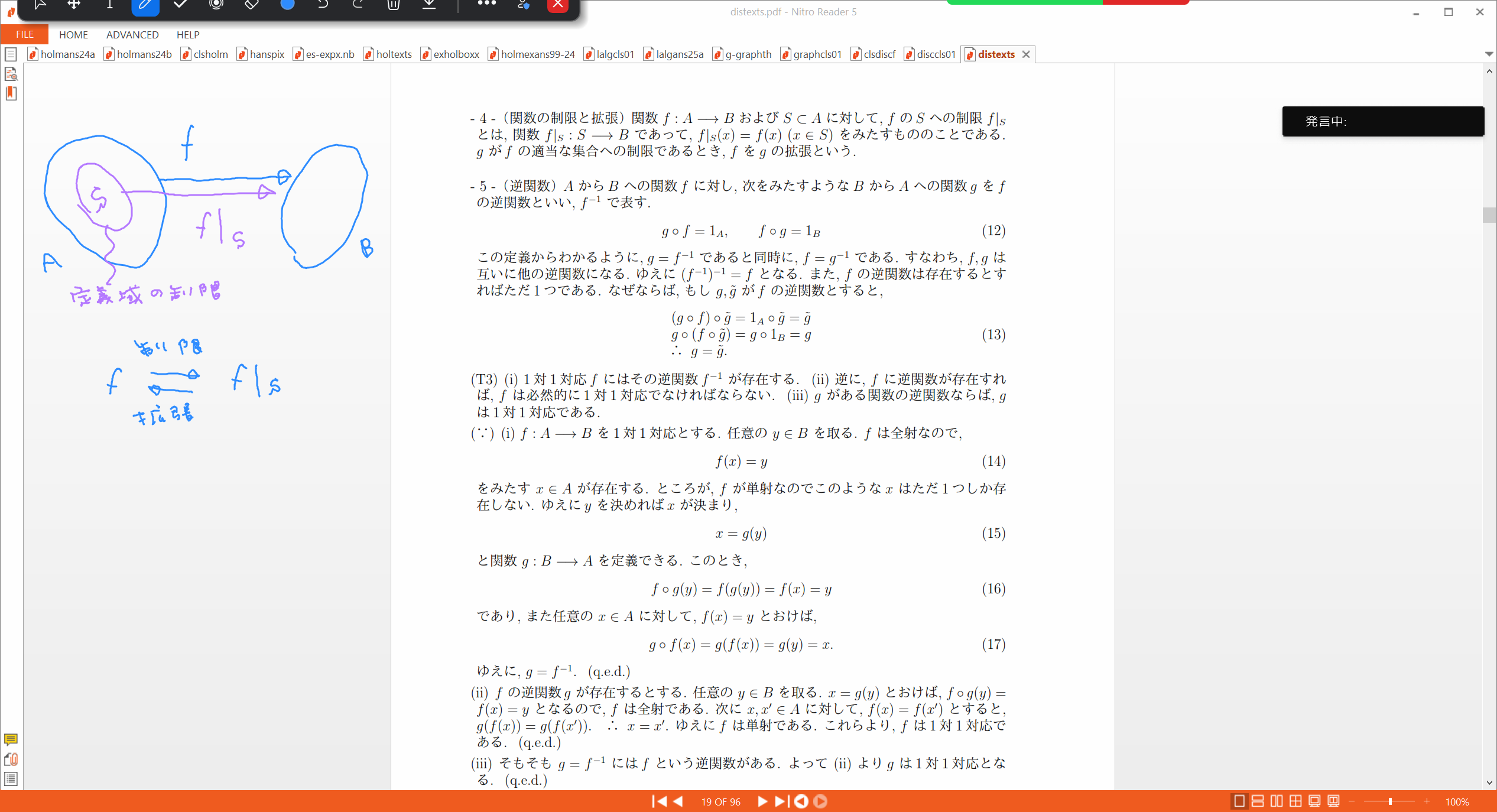Open the ADVANCED ribbon tab
1497x812 pixels.
(x=132, y=35)
